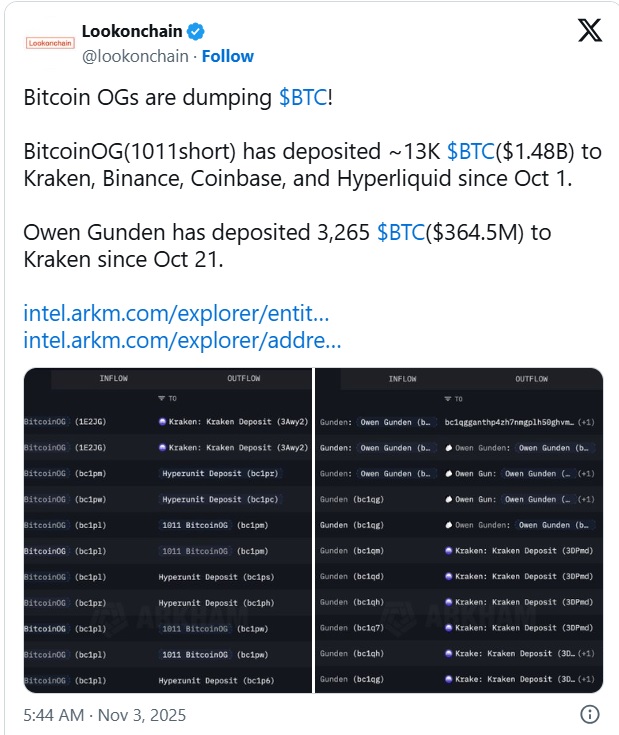This screenshot has height=735, width=619.
Task: Click the $BTC cashtag before ($364.5M)
Action: click(x=402, y=232)
